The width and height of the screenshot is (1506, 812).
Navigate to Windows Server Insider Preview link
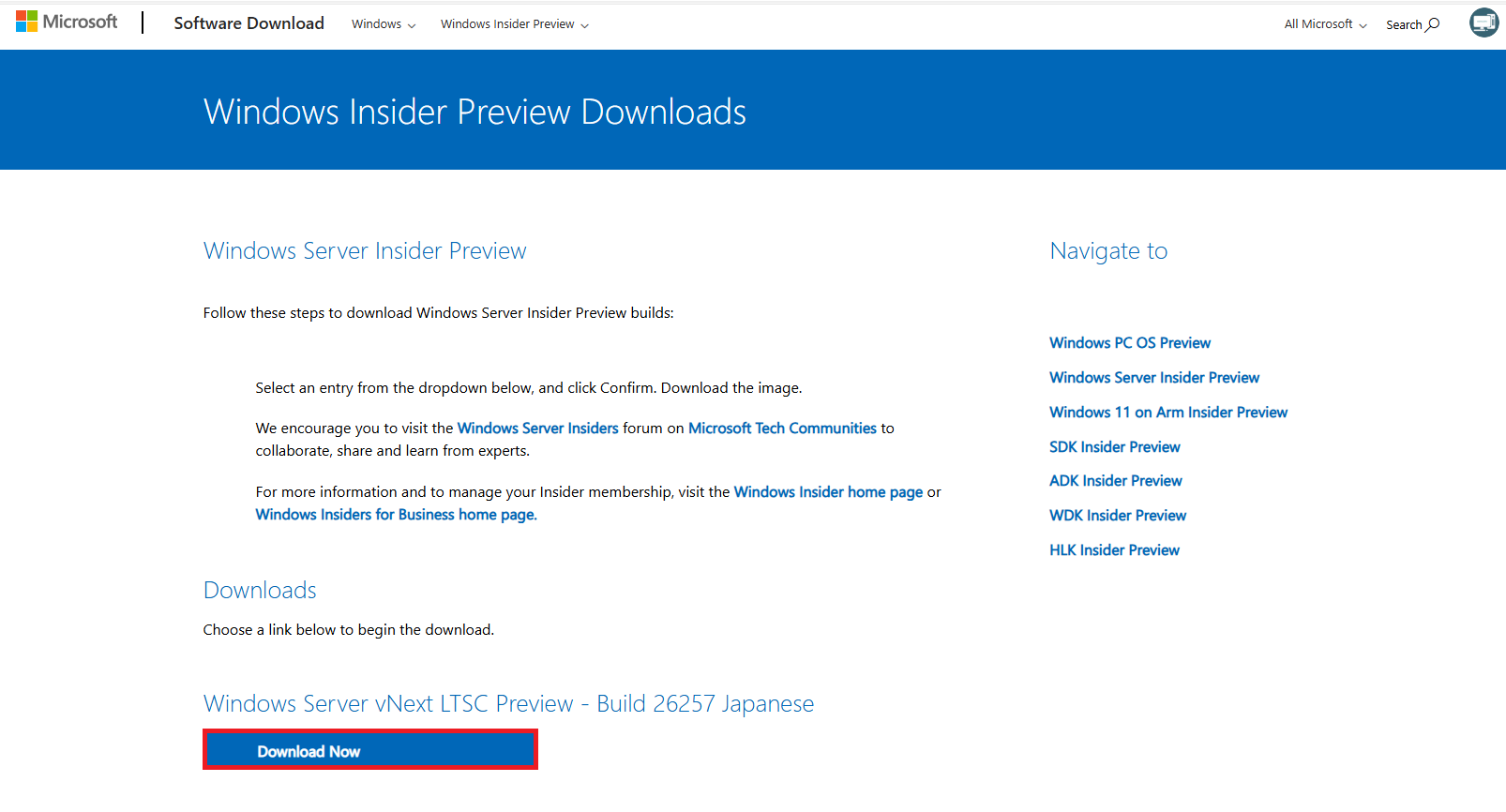pyautogui.click(x=1154, y=377)
